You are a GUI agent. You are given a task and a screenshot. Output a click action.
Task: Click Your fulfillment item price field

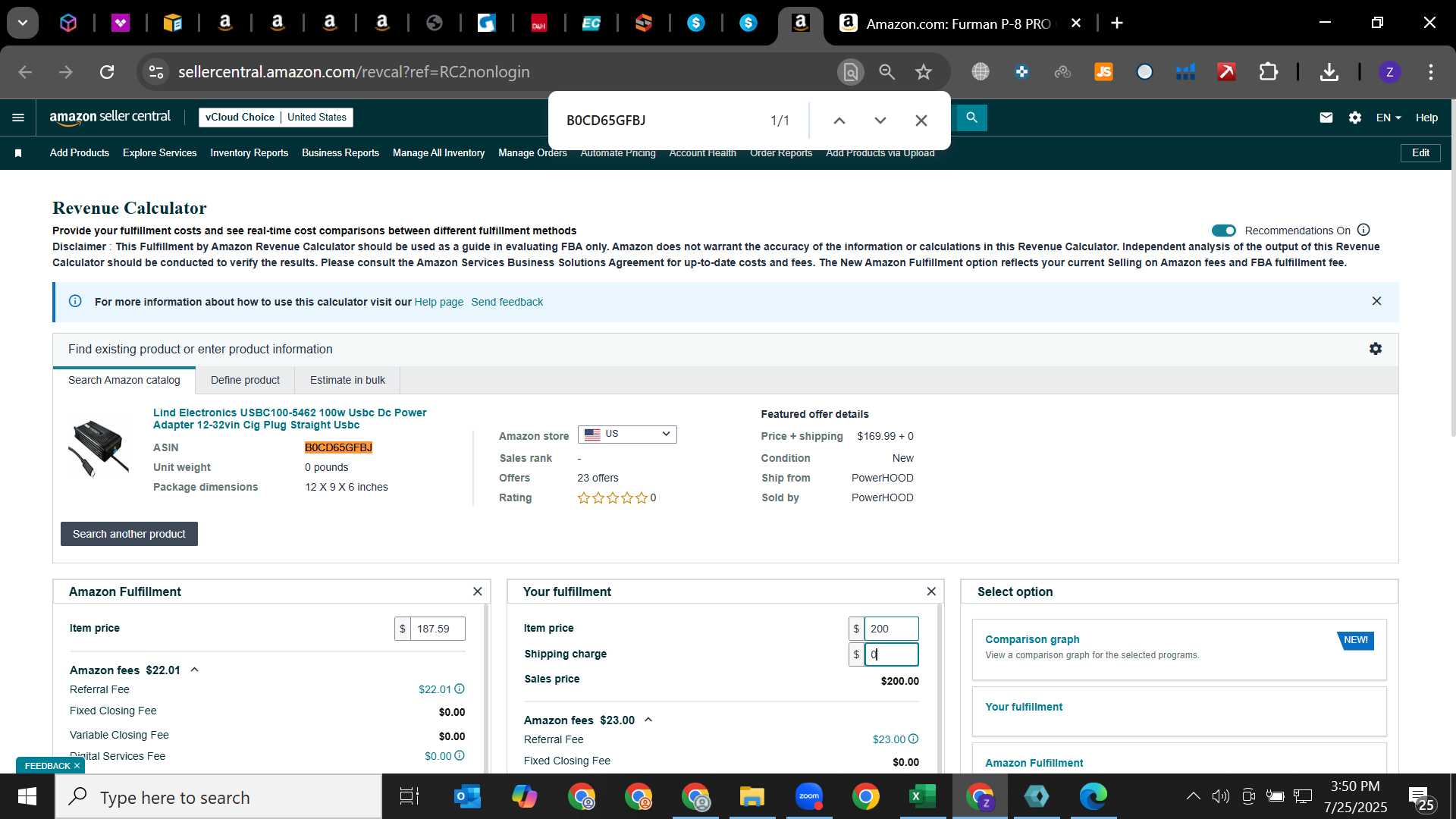click(891, 629)
